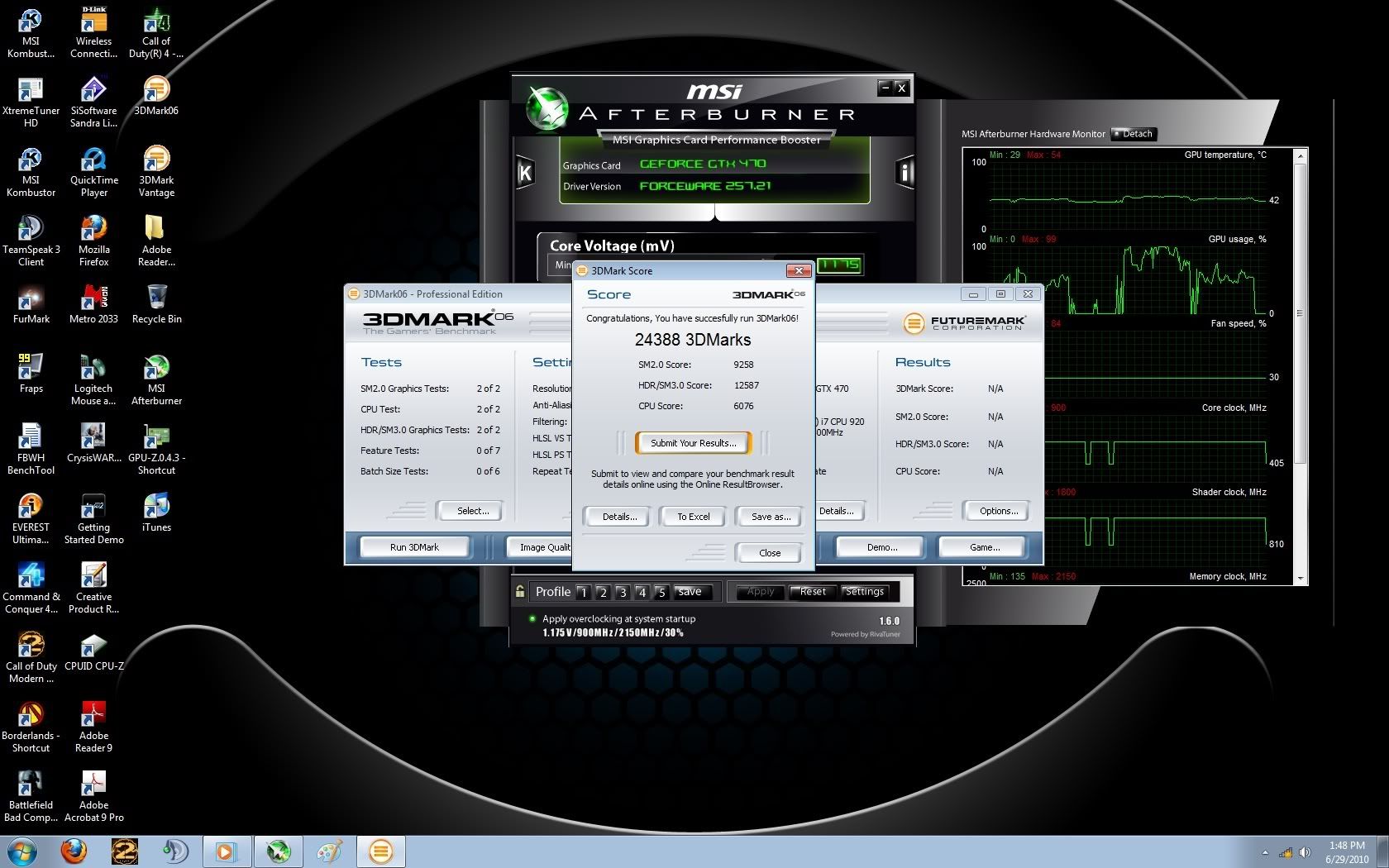This screenshot has width=1389, height=868.
Task: Select the Adobe Acrobat 9 Pro desktop icon
Action: tap(93, 796)
